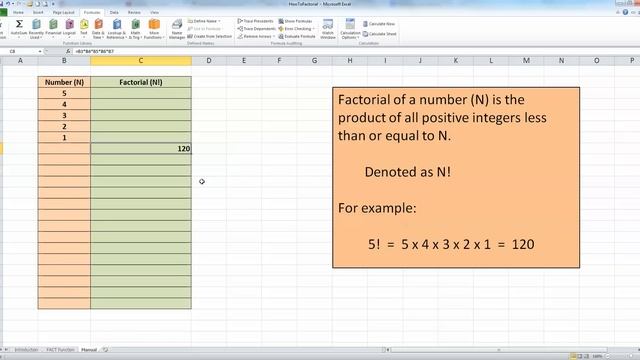
Task: Click Calculate Sheet
Action: tap(380, 34)
